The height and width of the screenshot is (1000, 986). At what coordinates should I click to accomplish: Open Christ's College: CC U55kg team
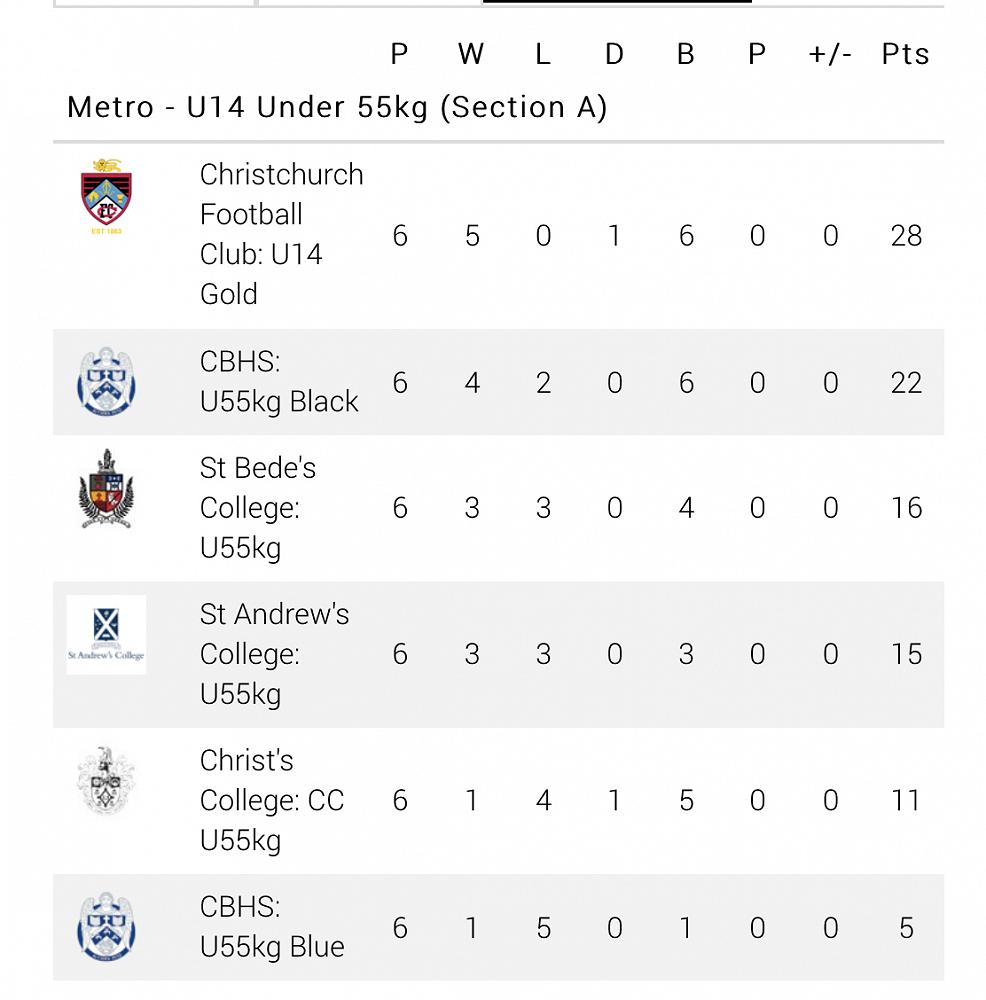(270, 800)
